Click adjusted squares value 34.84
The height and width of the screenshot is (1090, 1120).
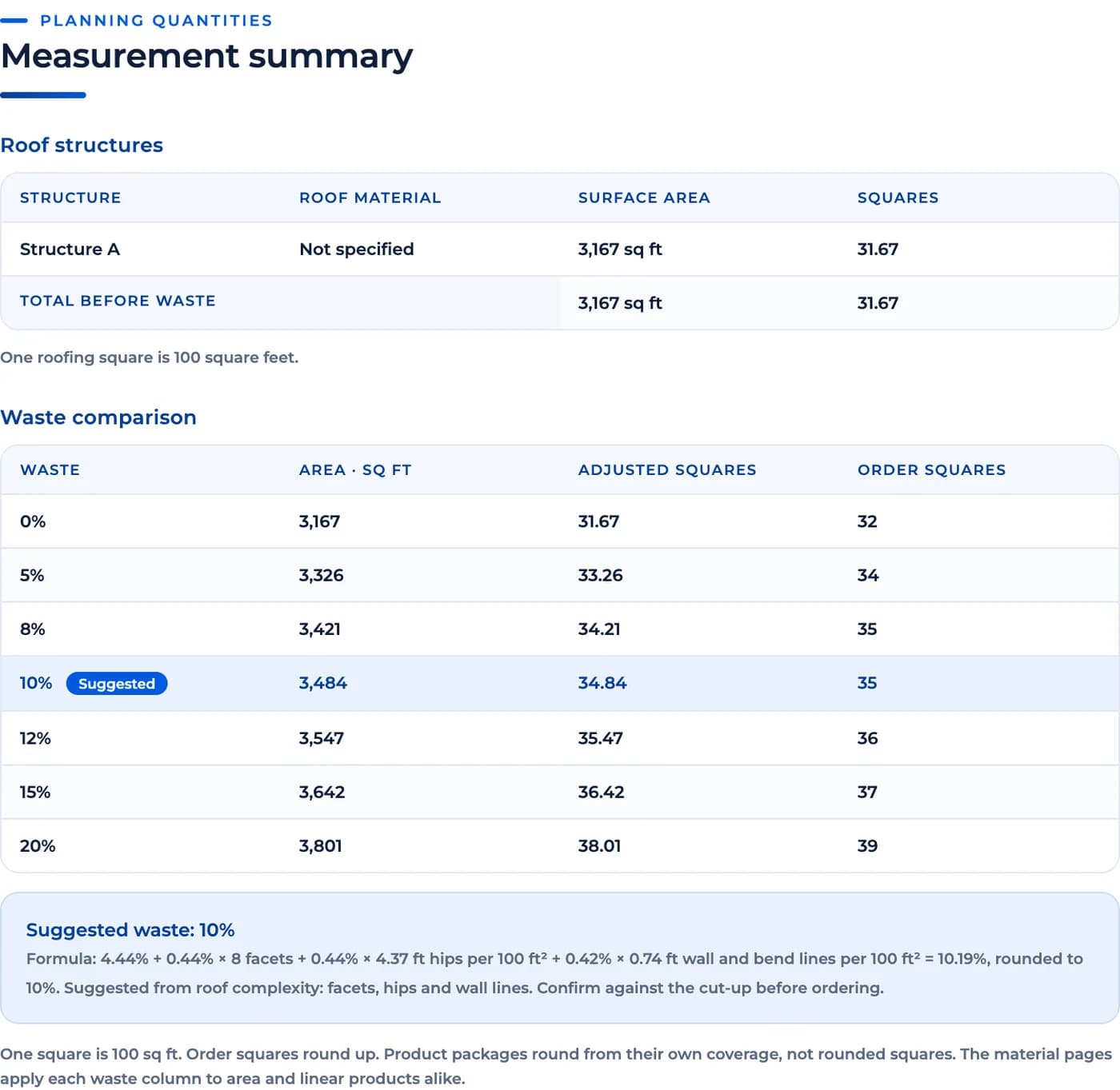pos(602,683)
